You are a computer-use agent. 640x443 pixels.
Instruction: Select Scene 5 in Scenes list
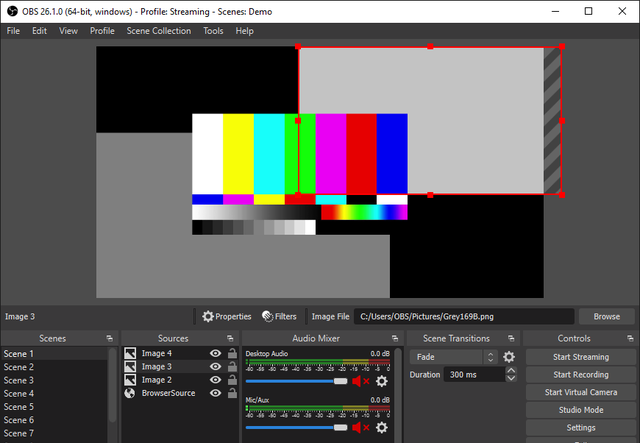(55, 407)
